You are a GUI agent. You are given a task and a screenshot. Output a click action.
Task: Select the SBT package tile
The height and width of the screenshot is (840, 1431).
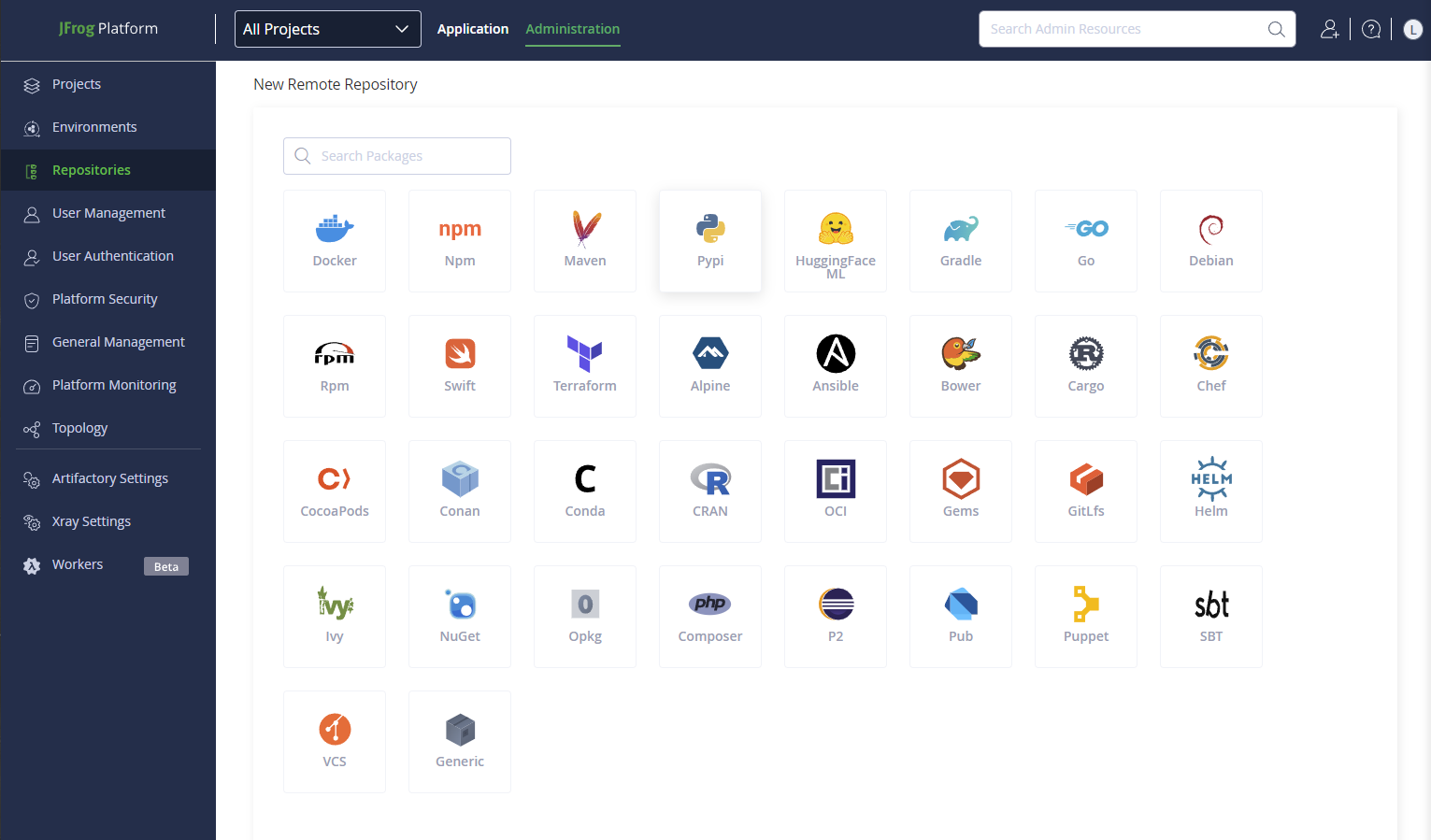tap(1211, 617)
